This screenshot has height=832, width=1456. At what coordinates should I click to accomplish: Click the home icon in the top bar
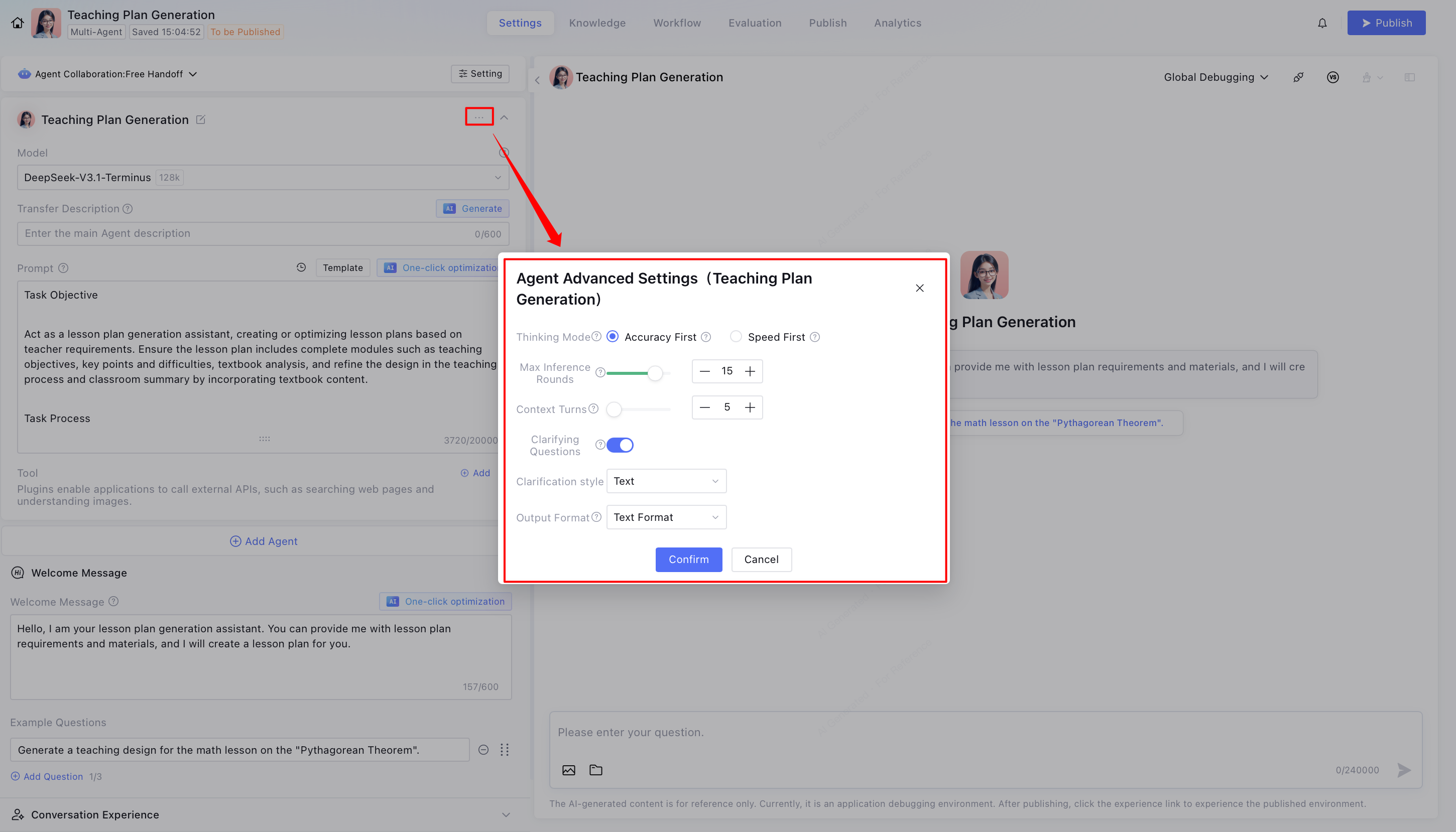click(17, 23)
